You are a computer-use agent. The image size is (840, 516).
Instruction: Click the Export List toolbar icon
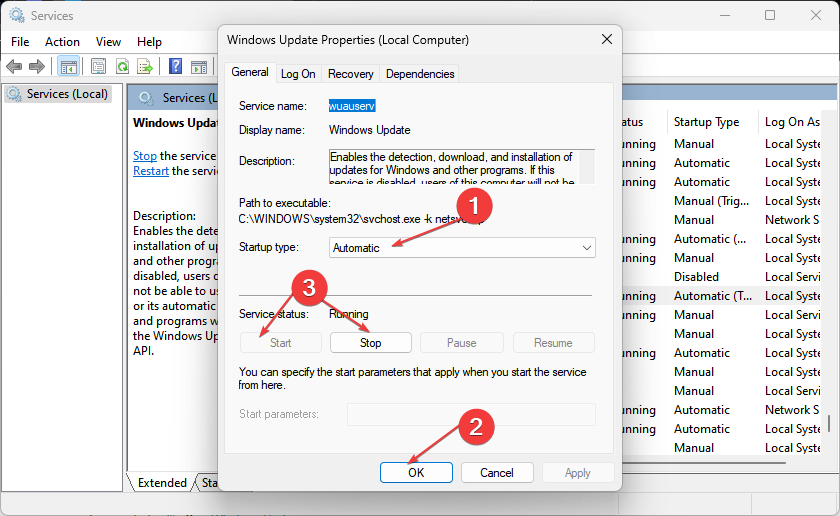pyautogui.click(x=145, y=66)
